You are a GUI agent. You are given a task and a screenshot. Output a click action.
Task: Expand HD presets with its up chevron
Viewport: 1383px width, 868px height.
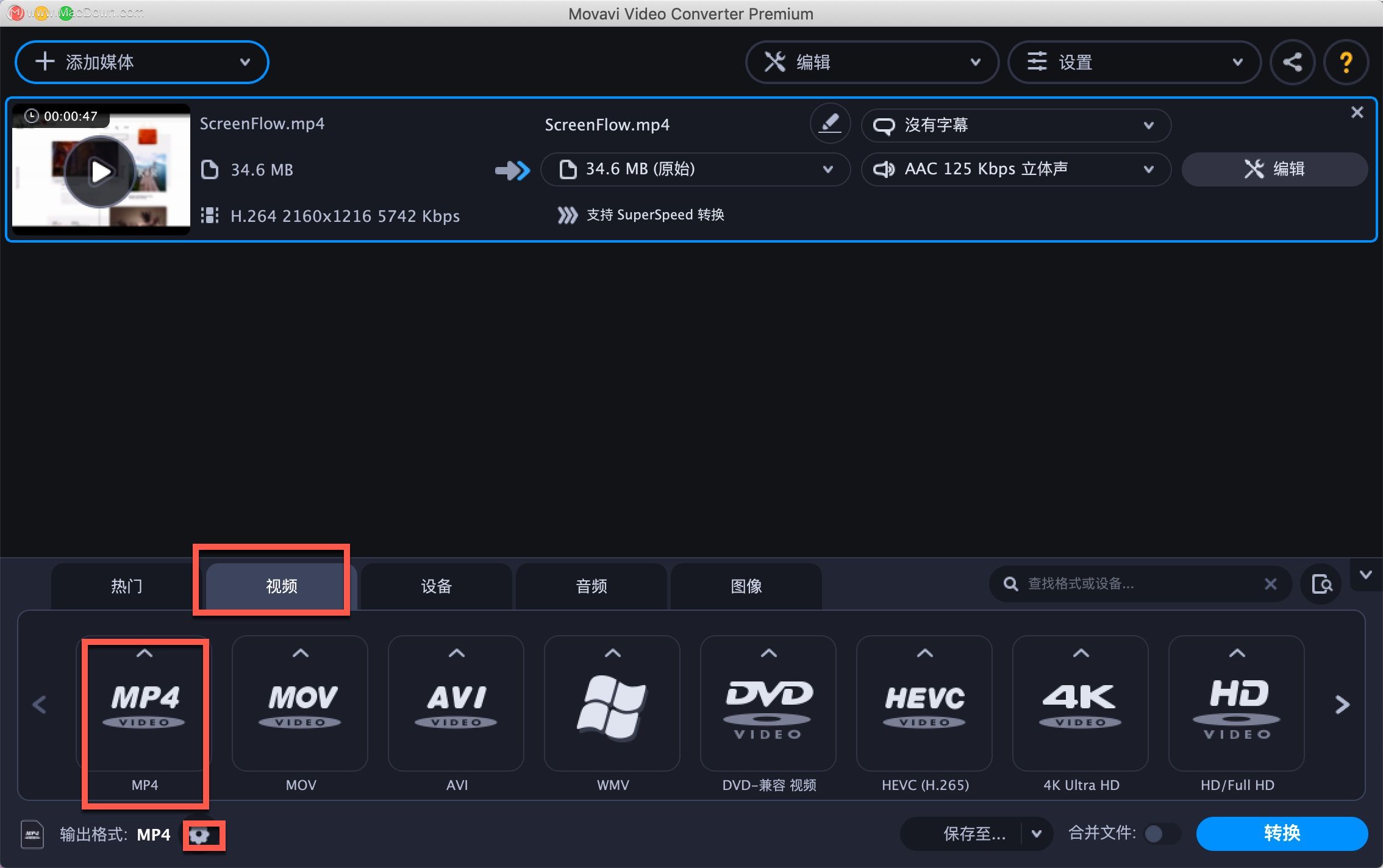point(1237,653)
